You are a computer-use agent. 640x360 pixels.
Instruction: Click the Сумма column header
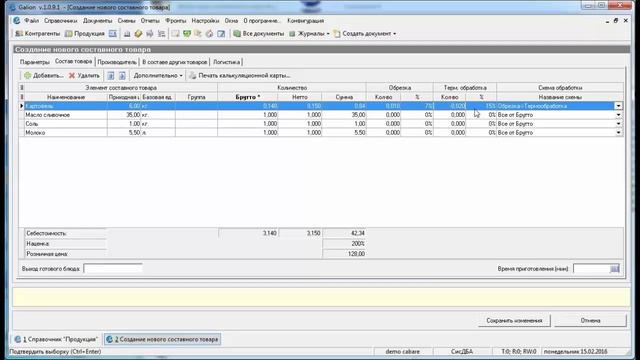(344, 97)
